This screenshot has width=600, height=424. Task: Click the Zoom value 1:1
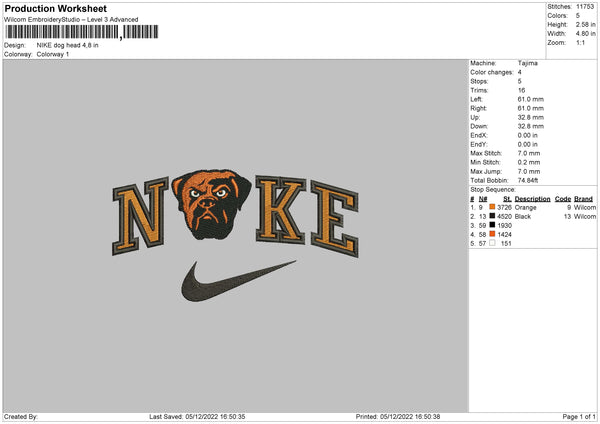[580, 43]
